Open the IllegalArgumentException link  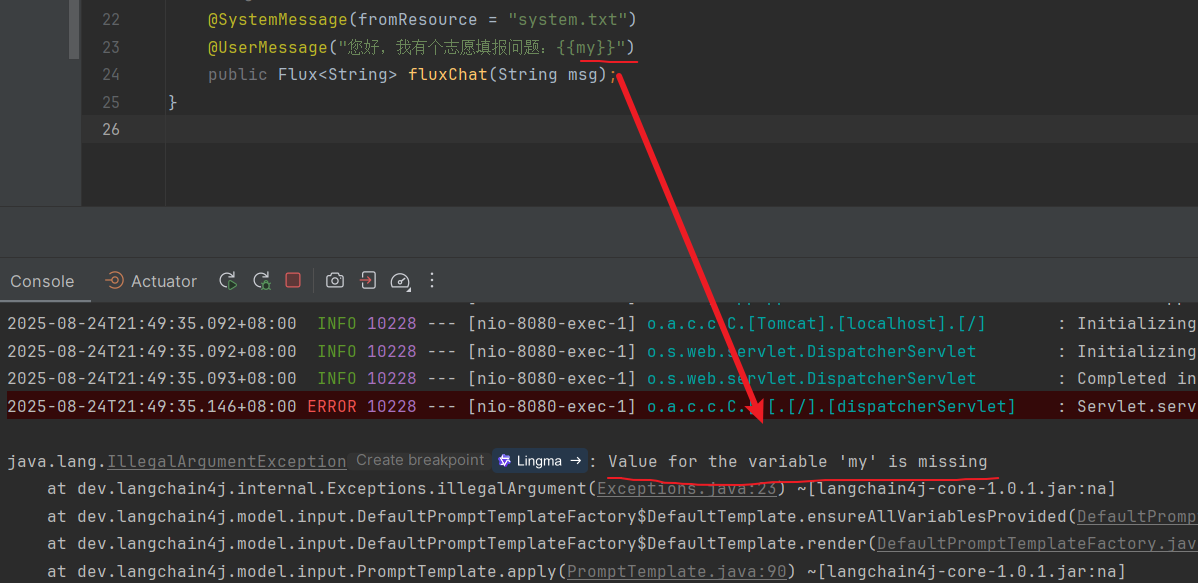pos(227,462)
